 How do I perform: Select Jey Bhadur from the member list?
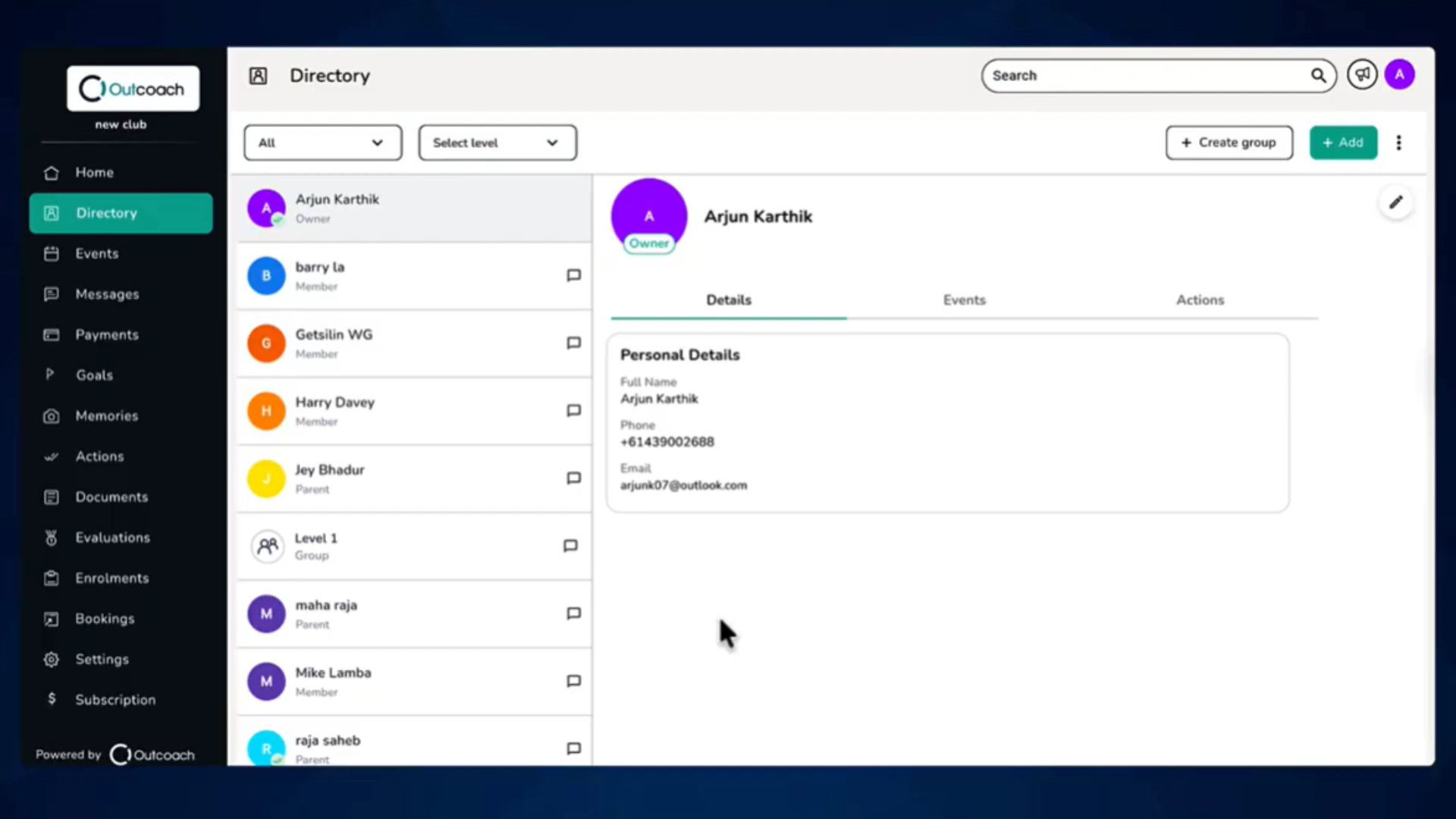[x=414, y=479]
